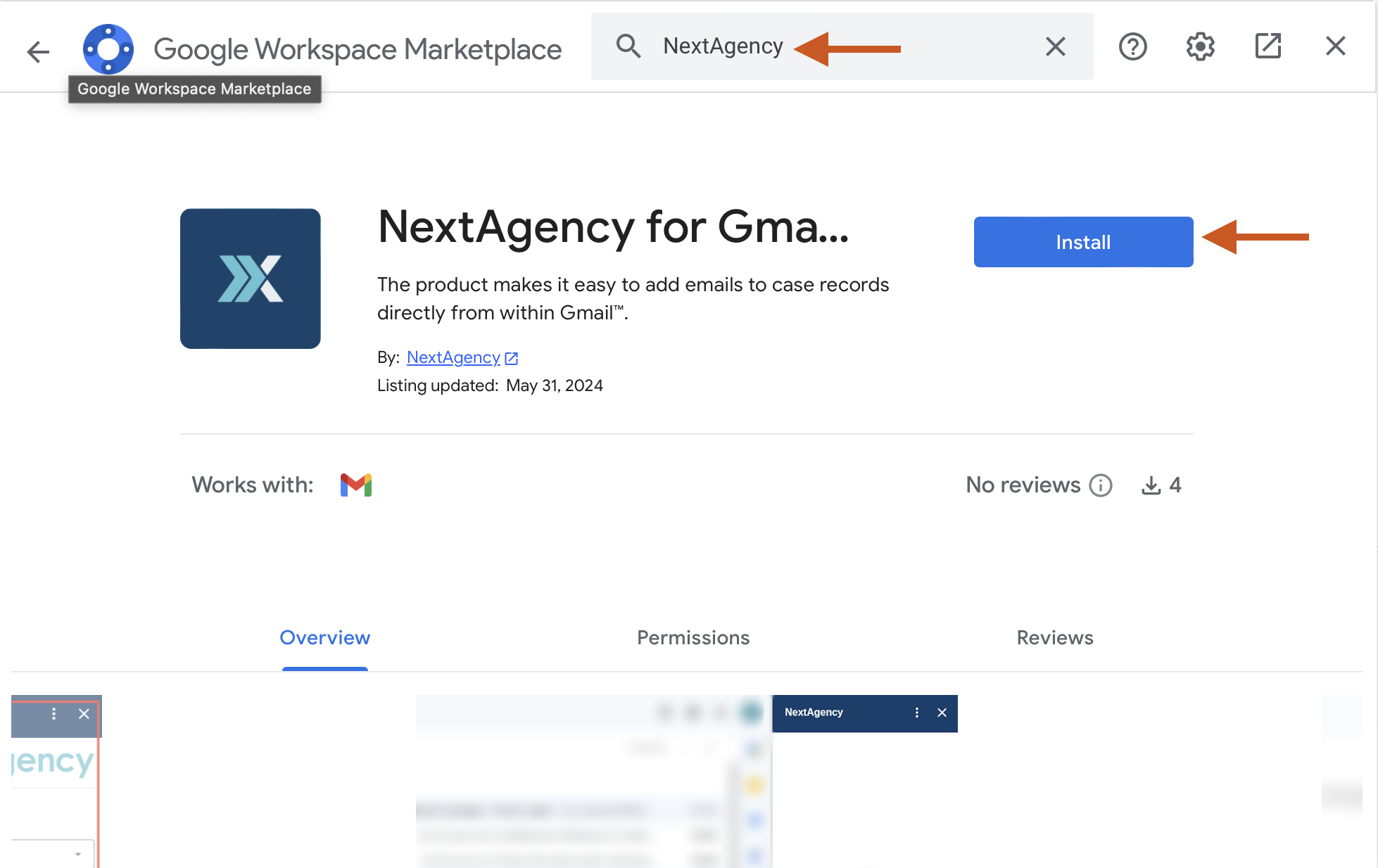Open the help question mark icon
Screen dimensions: 1378x868
(x=1132, y=46)
